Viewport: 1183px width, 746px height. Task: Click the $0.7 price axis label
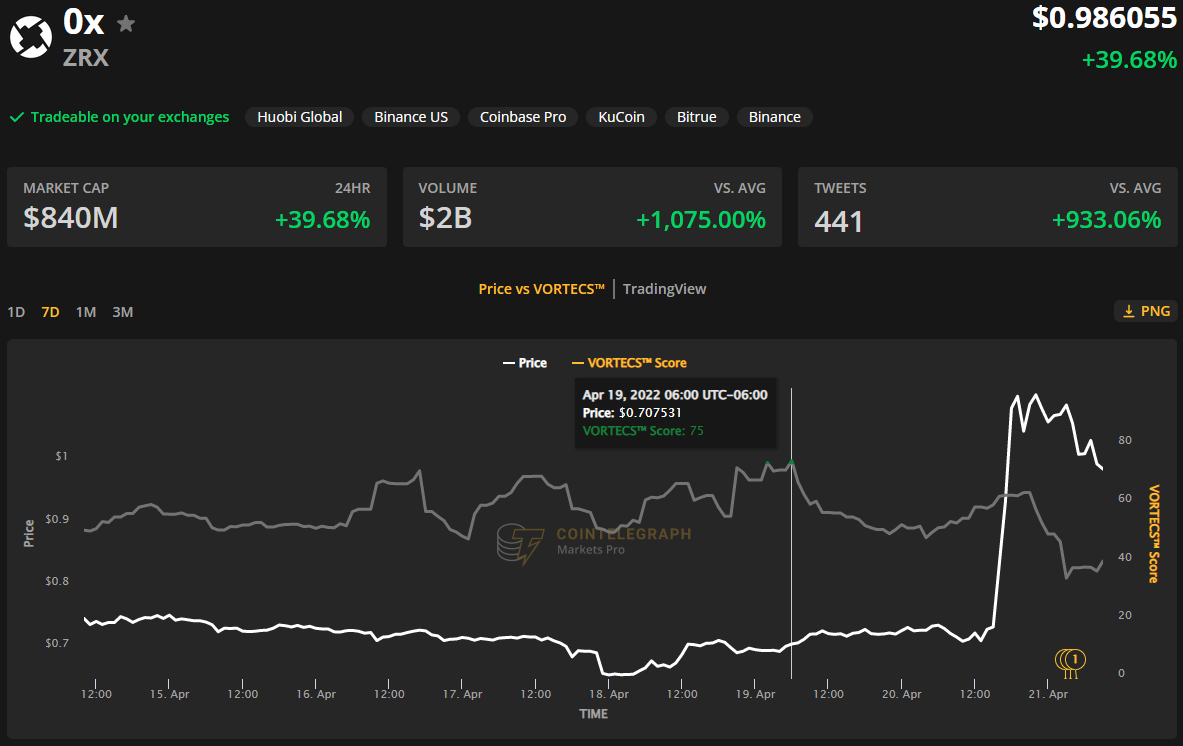coord(57,643)
